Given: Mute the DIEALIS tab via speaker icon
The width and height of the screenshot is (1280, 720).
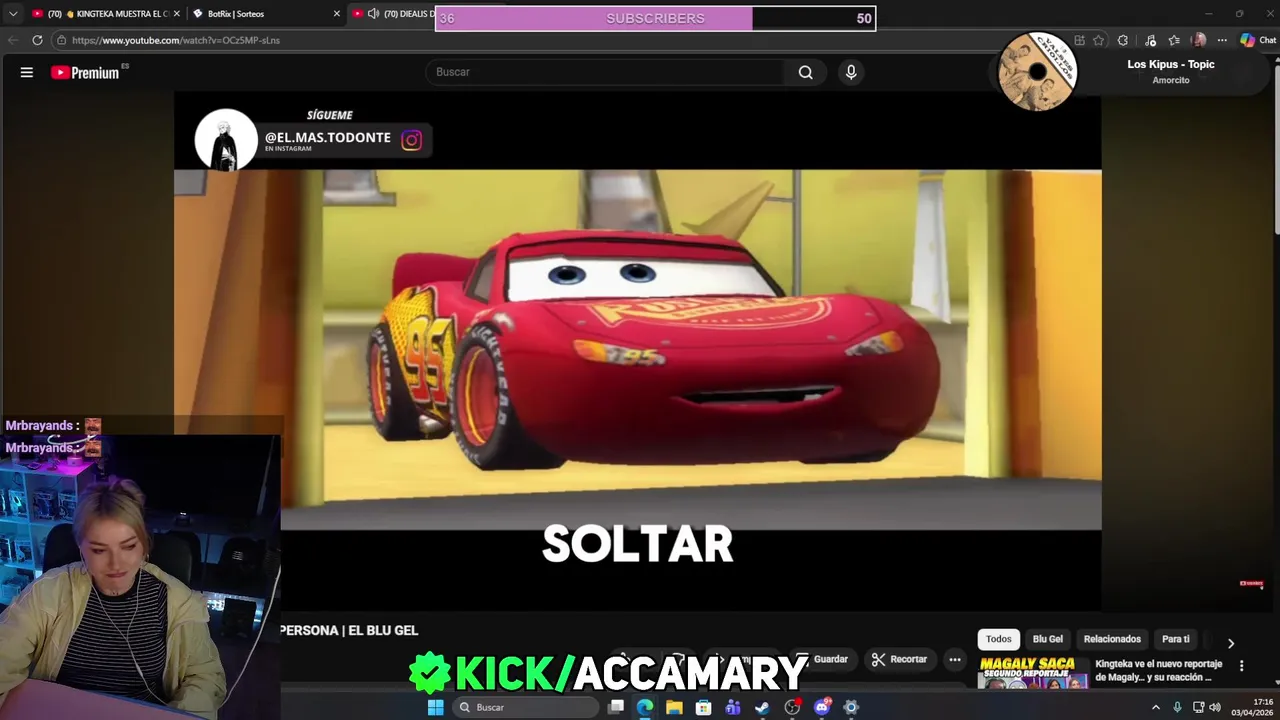Looking at the screenshot, I should pos(373,14).
